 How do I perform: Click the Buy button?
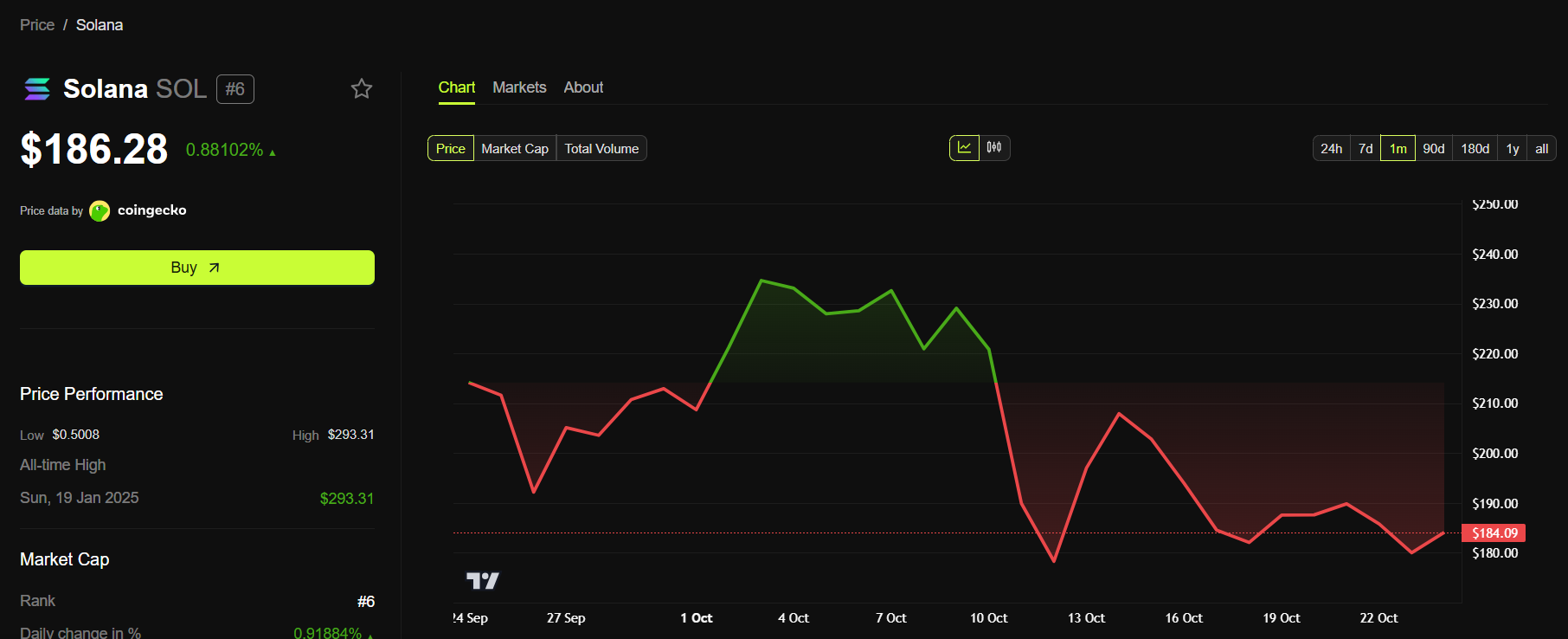point(197,268)
